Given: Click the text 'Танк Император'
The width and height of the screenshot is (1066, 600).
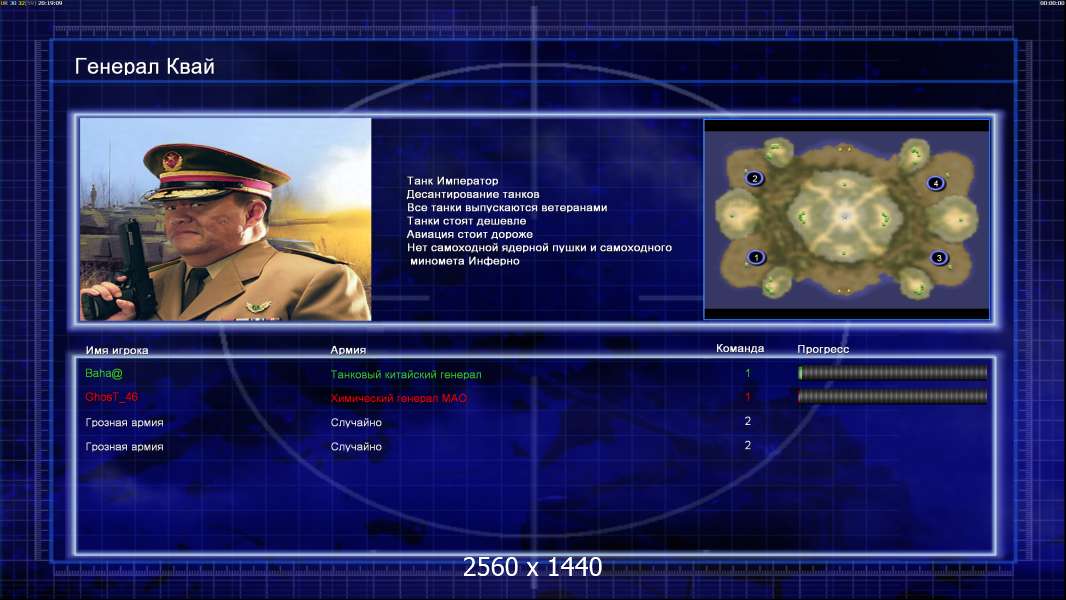Looking at the screenshot, I should 452,181.
